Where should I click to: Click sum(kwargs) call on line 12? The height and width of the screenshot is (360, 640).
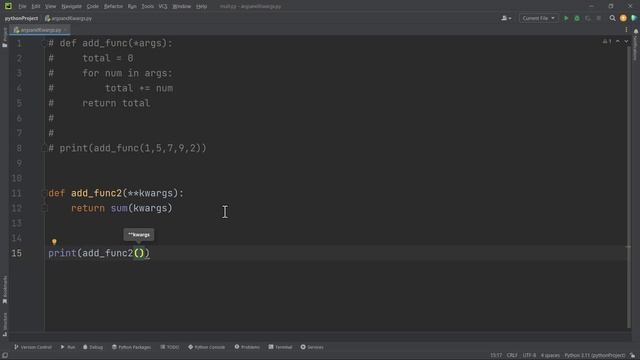142,208
